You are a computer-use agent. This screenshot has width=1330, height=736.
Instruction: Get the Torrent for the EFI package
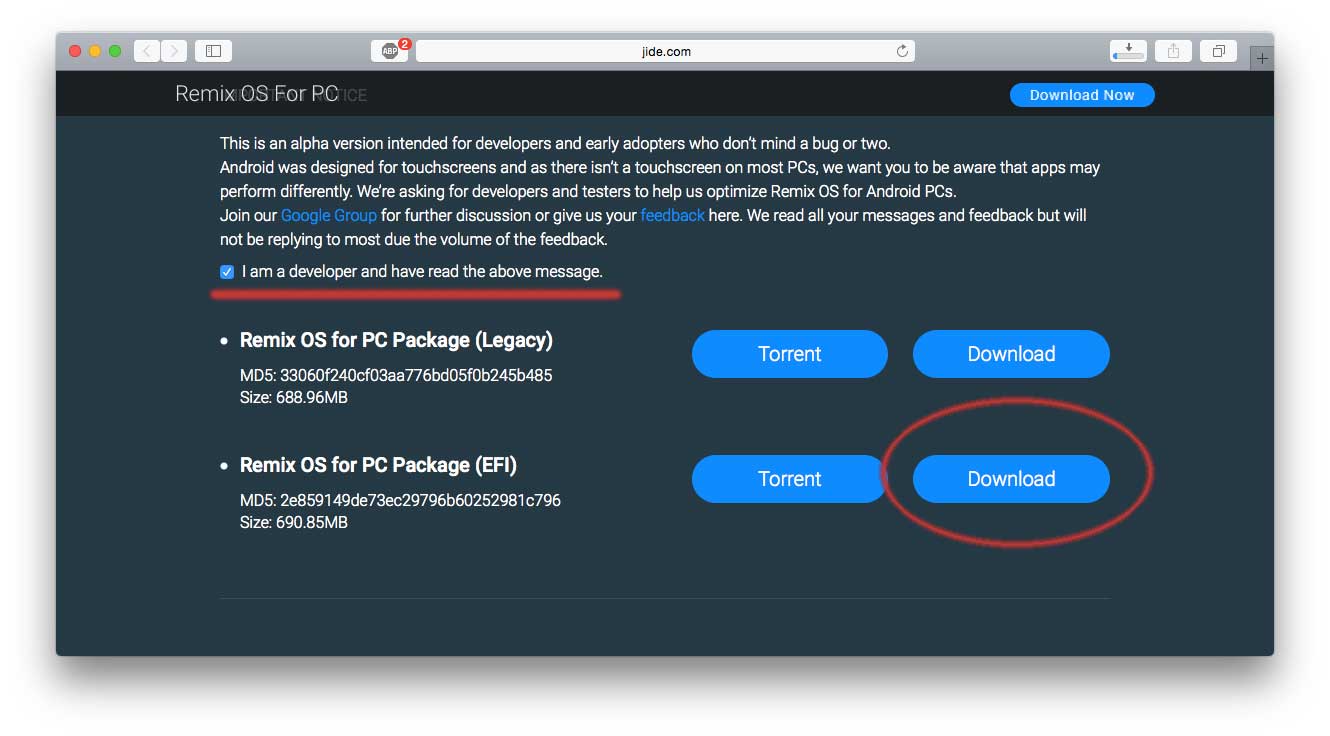click(x=790, y=479)
